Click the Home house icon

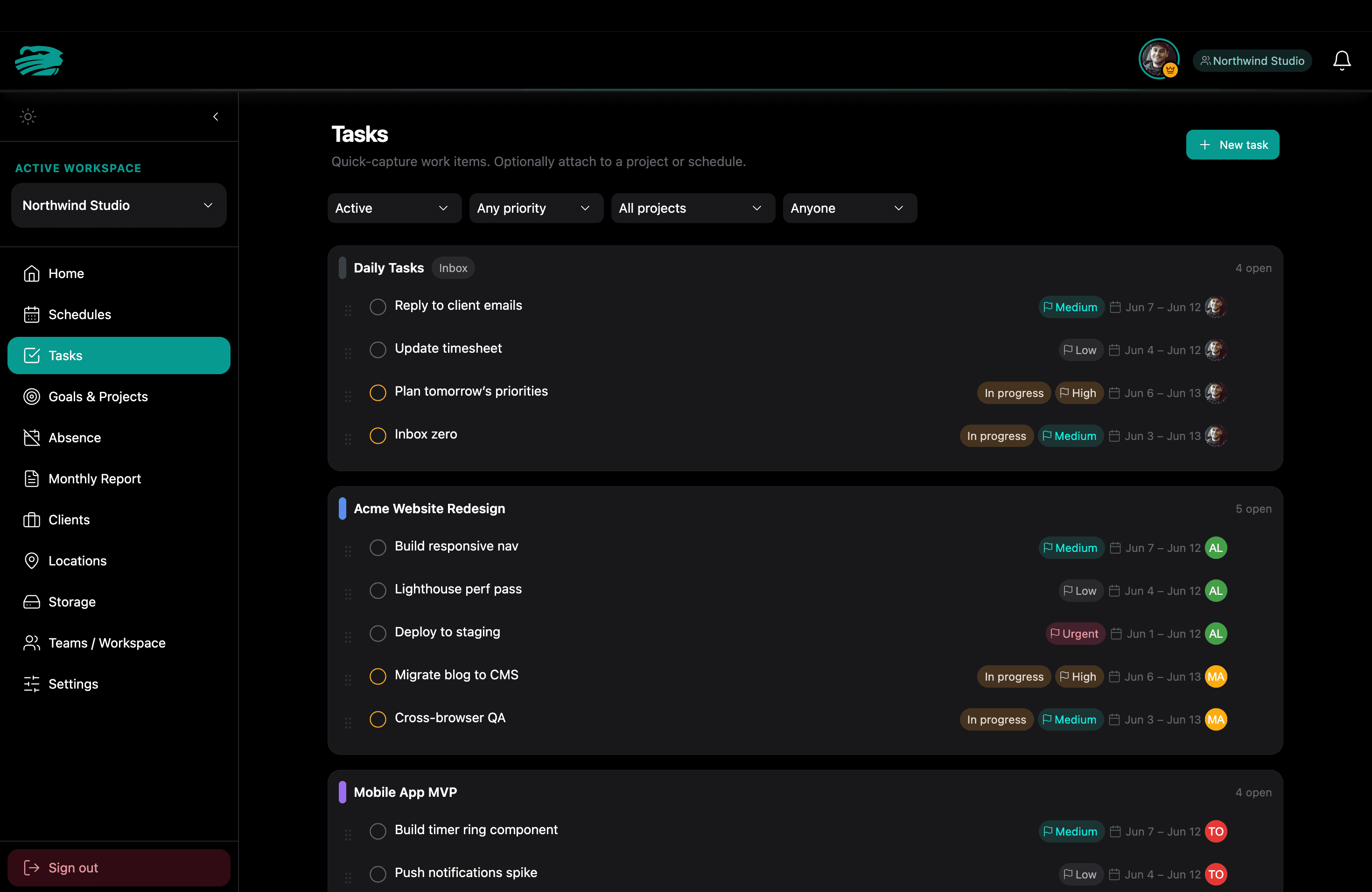(32, 274)
